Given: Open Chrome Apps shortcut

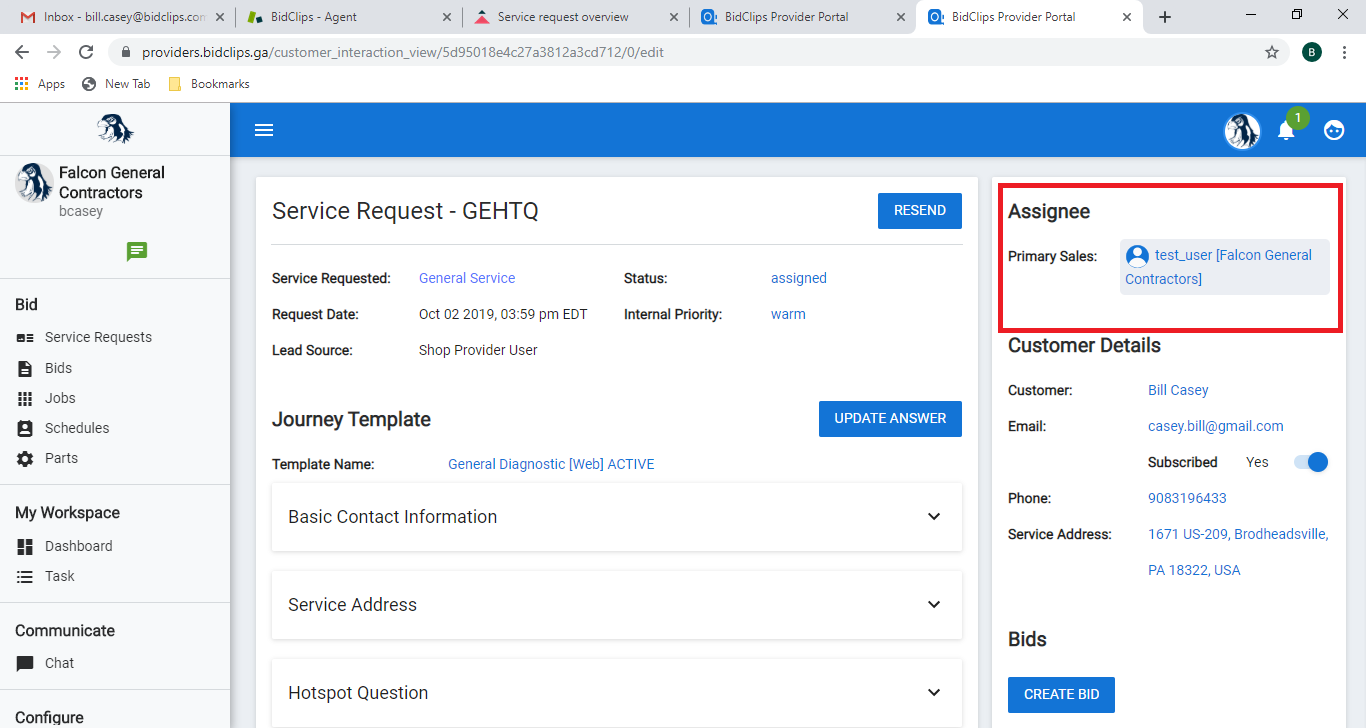Looking at the screenshot, I should [x=40, y=84].
